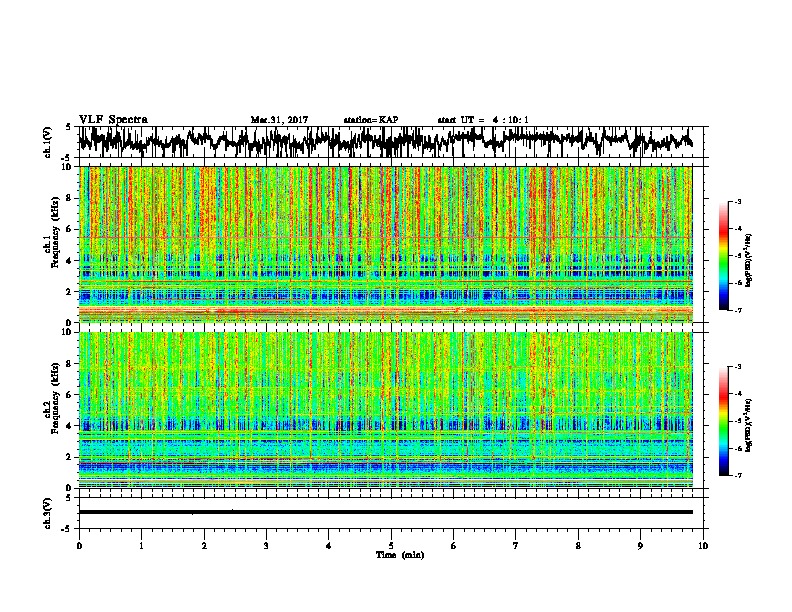Click the "6" frequency tick of ch.1 spectrogram

tap(71, 229)
